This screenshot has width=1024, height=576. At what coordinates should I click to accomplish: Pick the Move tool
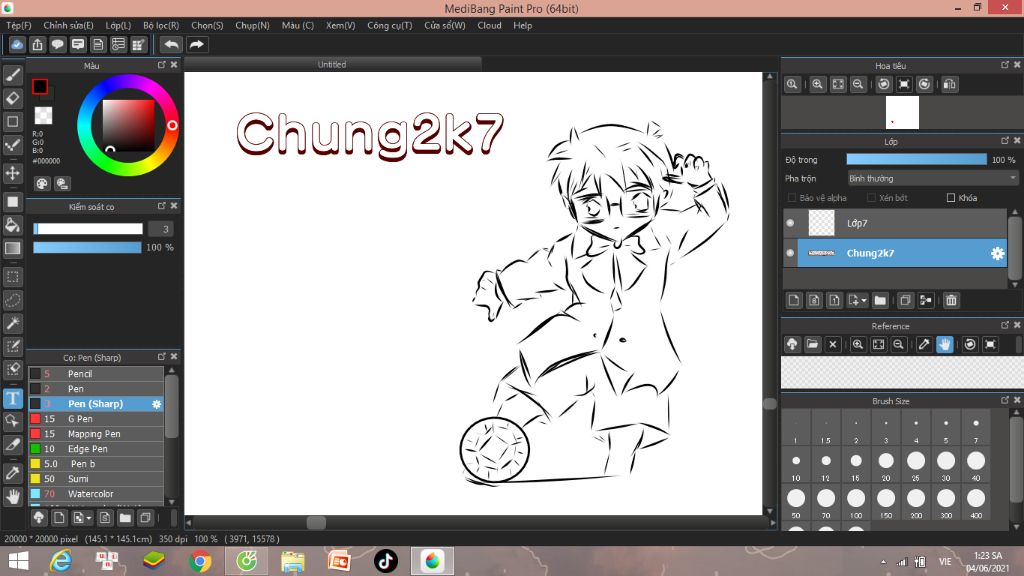(13, 173)
